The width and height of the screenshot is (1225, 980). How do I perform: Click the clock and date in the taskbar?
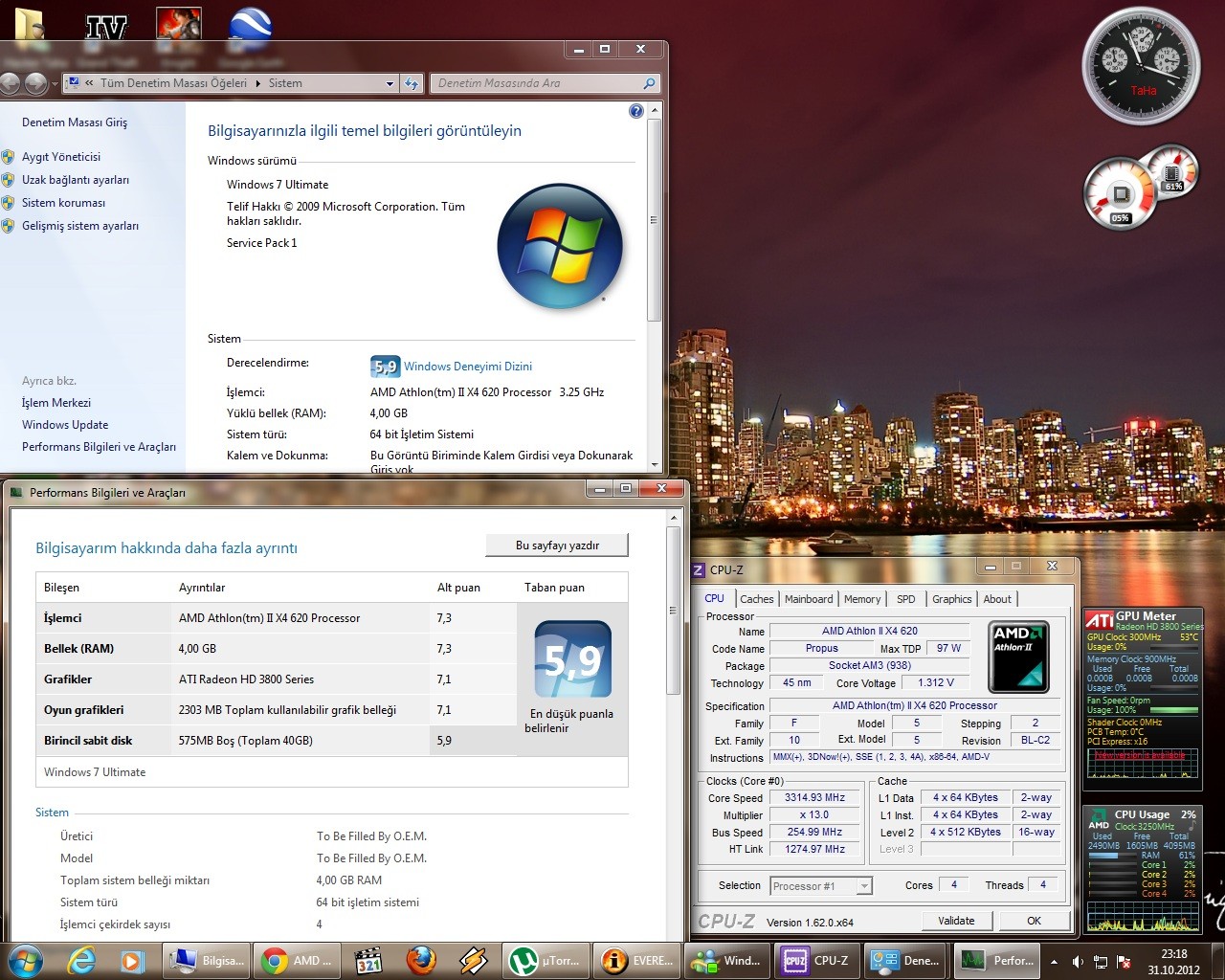click(1174, 962)
